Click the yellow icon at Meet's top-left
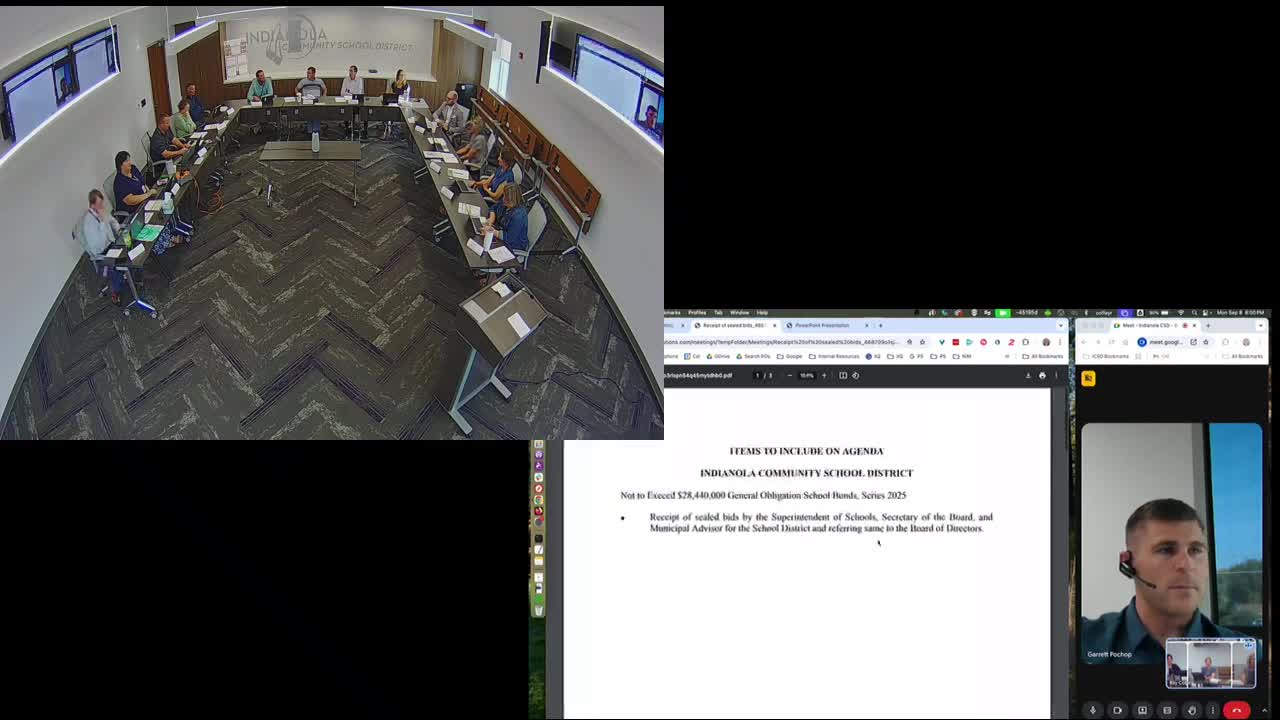 coord(1088,378)
